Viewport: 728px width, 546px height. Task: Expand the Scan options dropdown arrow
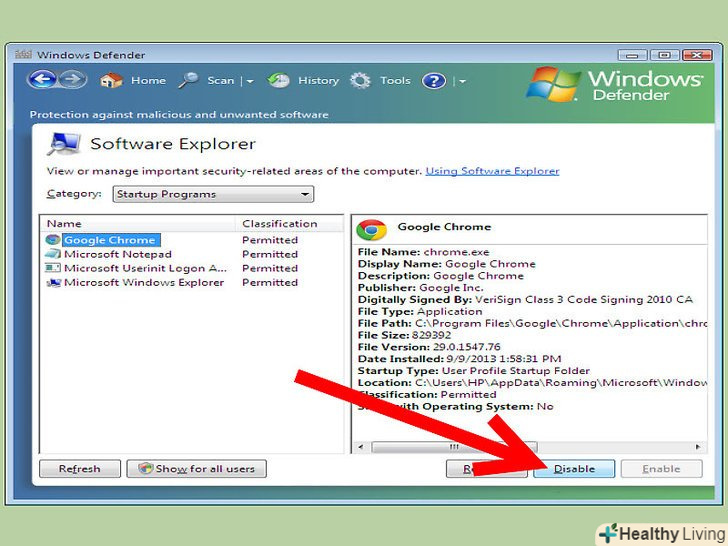point(250,81)
